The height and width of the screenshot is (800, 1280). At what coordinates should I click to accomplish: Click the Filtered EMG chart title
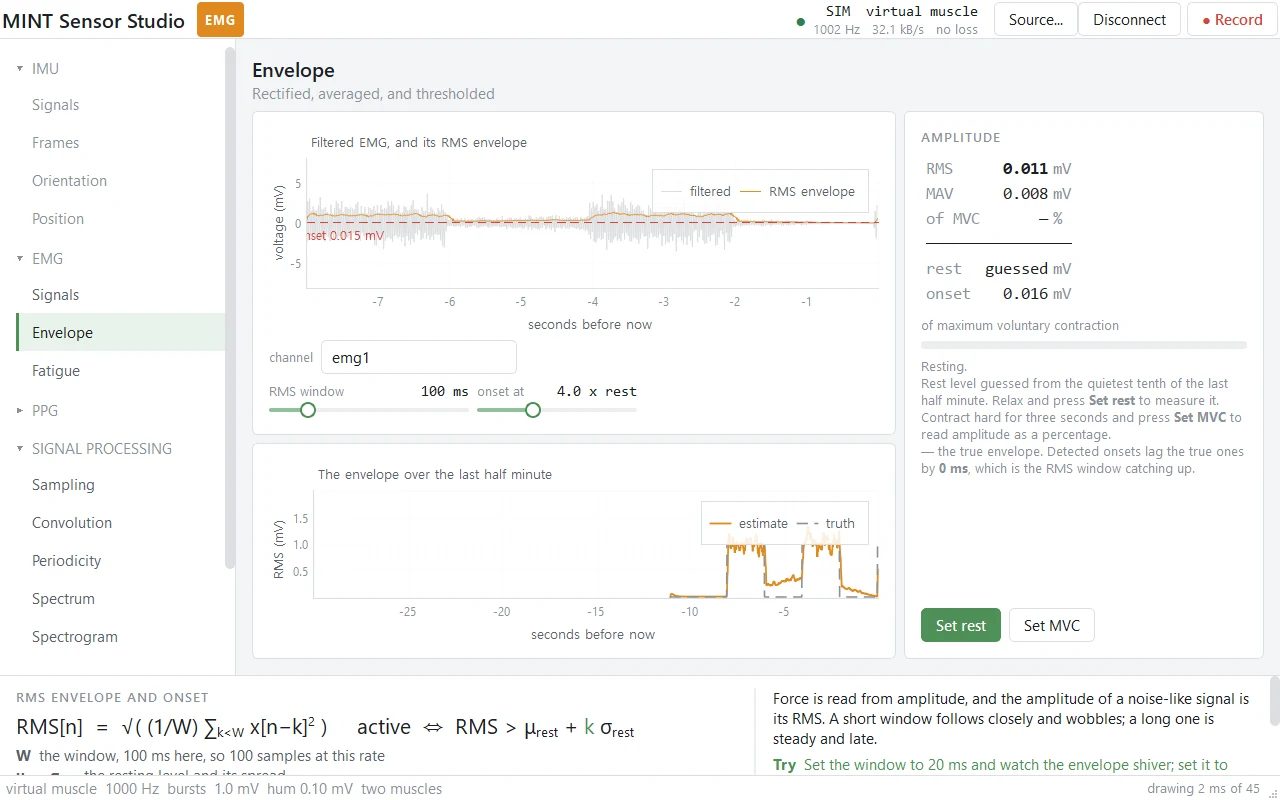click(x=419, y=143)
